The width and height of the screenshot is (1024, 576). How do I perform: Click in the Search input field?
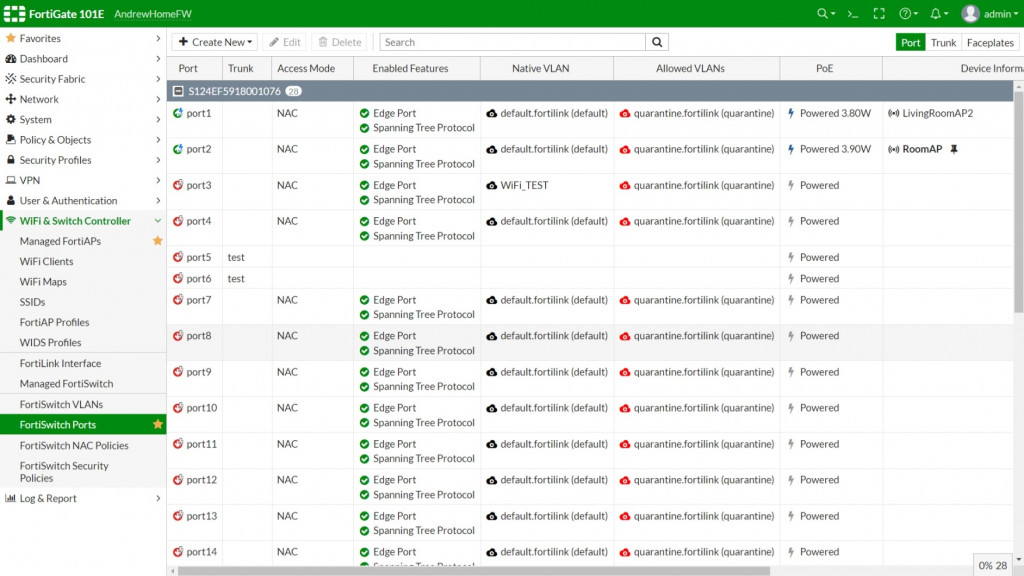pos(513,42)
